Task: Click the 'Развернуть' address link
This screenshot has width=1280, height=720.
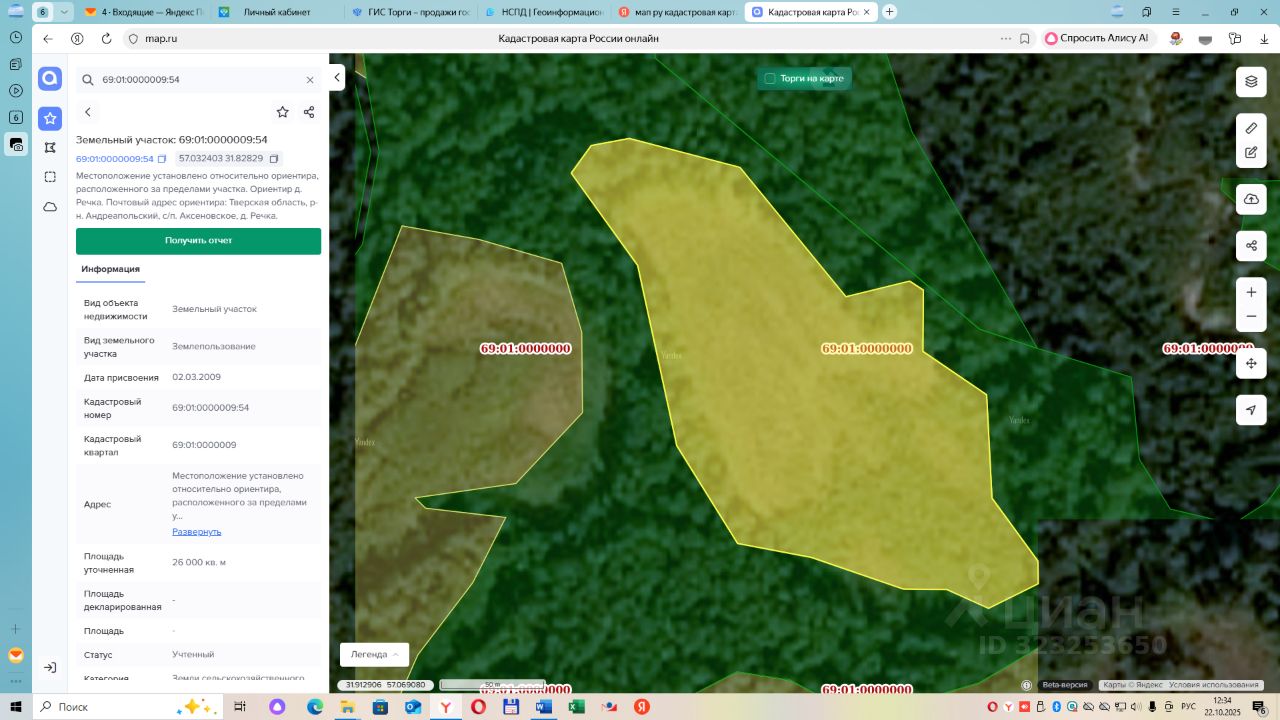Action: click(x=196, y=532)
